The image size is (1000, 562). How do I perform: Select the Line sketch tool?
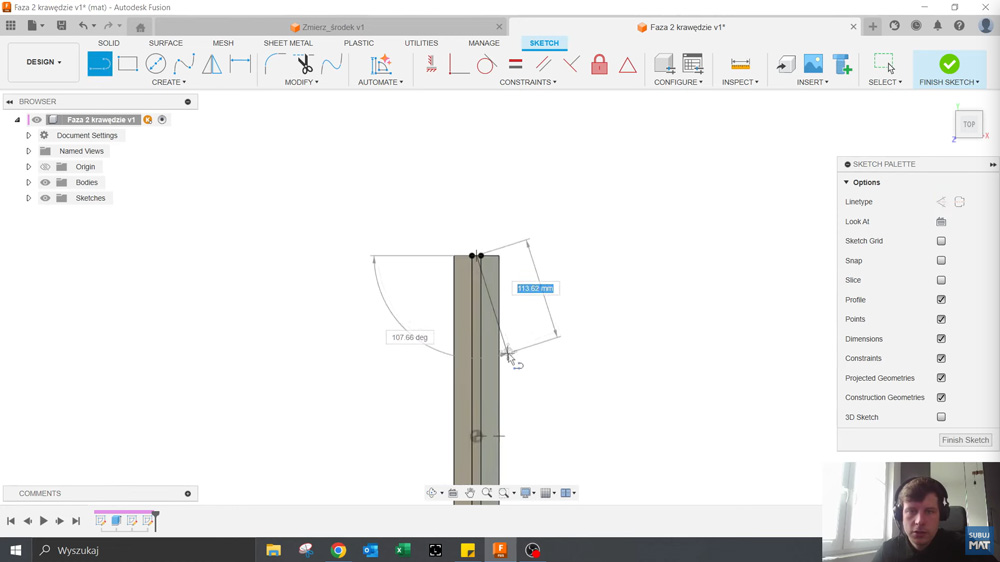tap(100, 64)
